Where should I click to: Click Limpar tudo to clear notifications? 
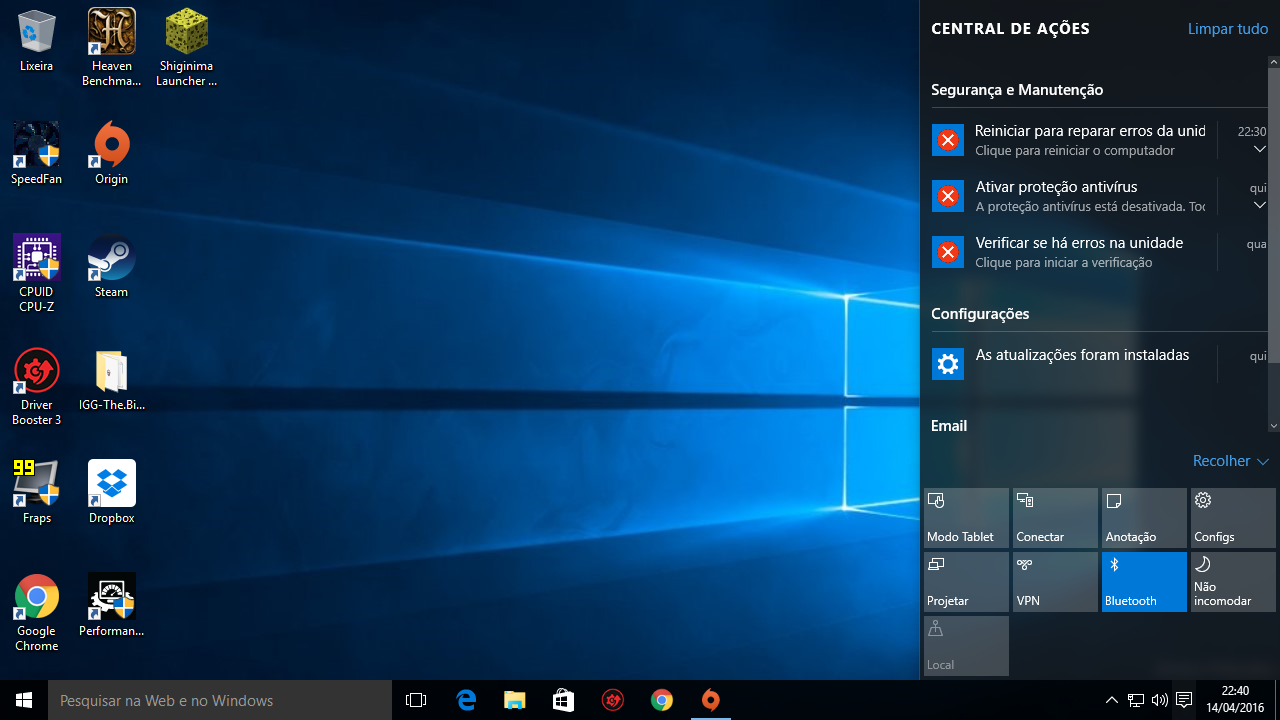click(x=1228, y=29)
